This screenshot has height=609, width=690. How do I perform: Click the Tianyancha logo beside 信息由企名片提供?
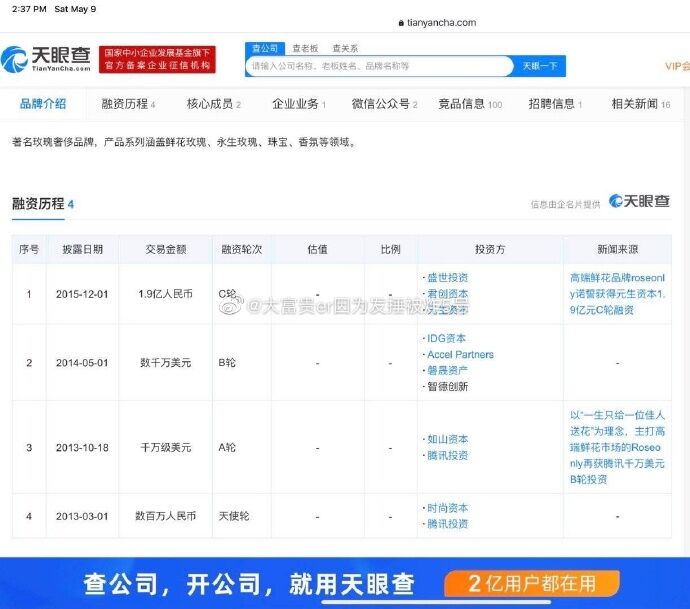click(639, 201)
